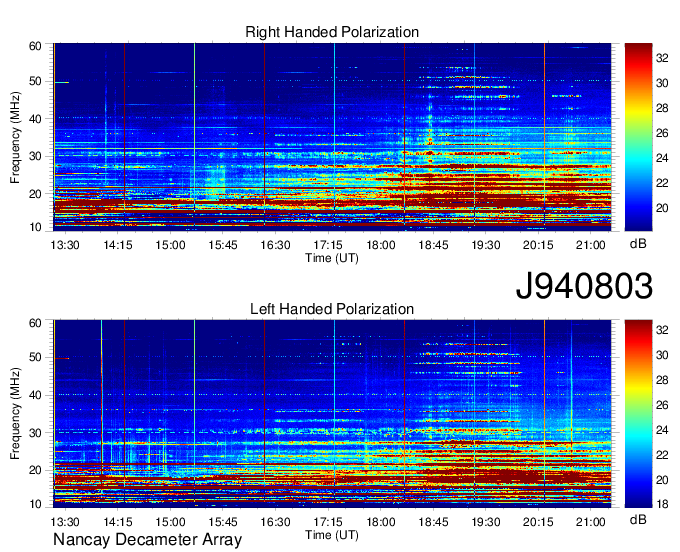Click the '16:30' time tick of lower plot
The height and width of the screenshot is (552, 680).
275,522
